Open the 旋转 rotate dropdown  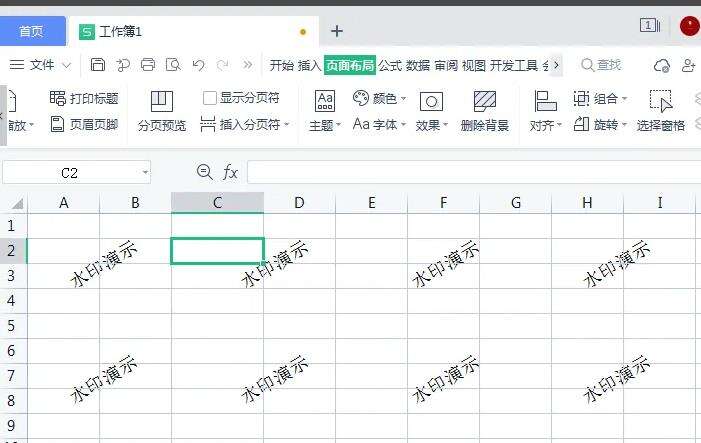[x=600, y=124]
